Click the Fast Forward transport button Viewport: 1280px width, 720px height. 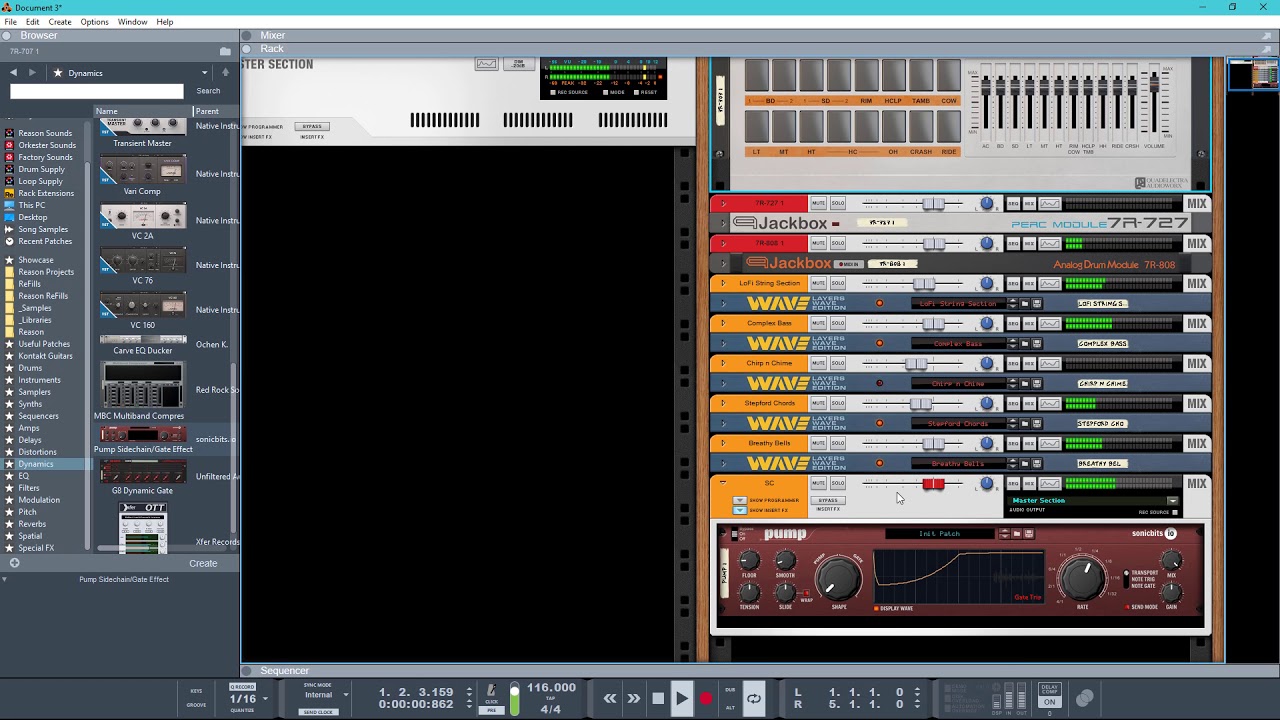[x=634, y=699]
